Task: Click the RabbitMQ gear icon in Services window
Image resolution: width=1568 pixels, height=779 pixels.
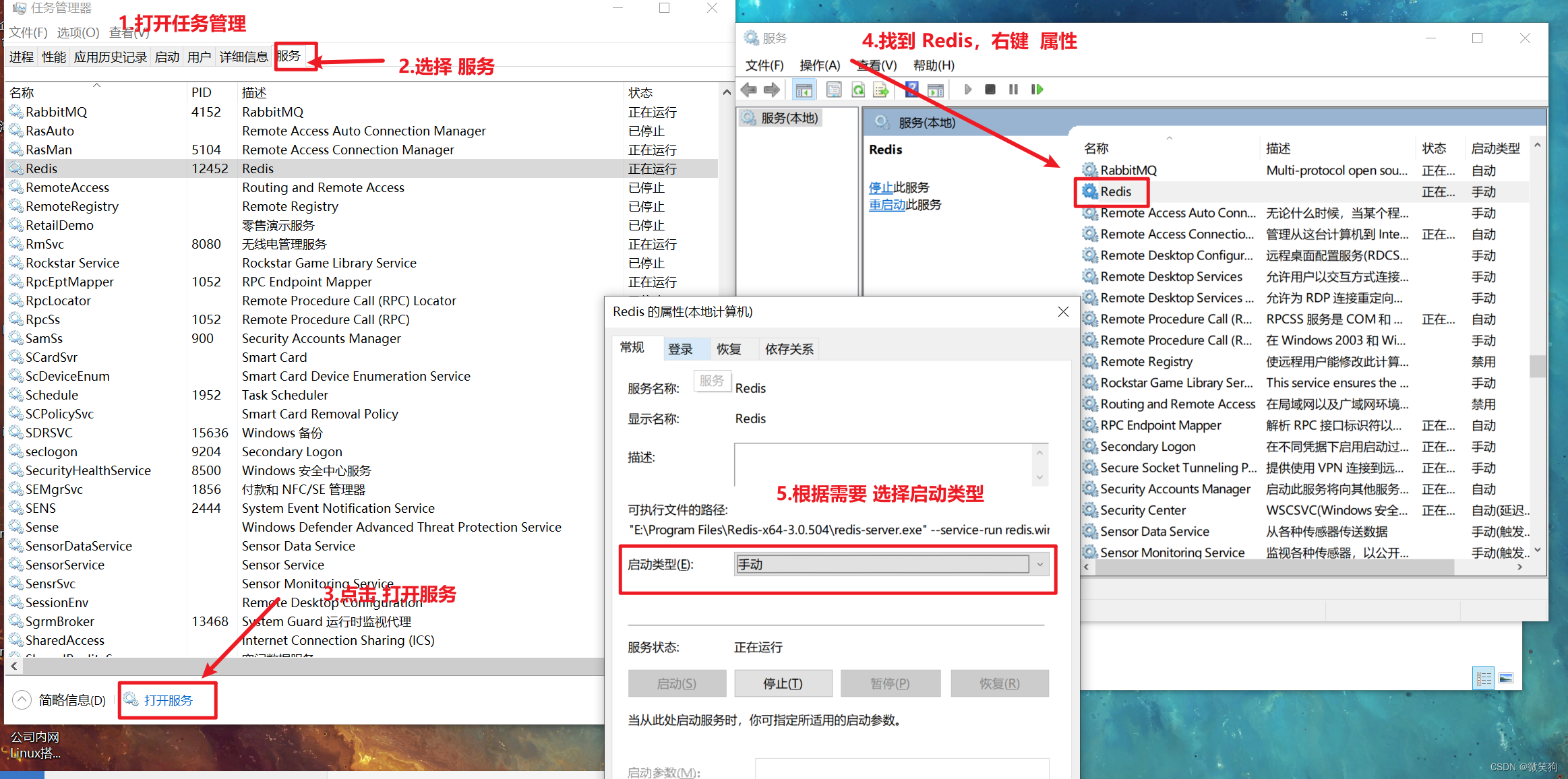Action: [x=1089, y=170]
